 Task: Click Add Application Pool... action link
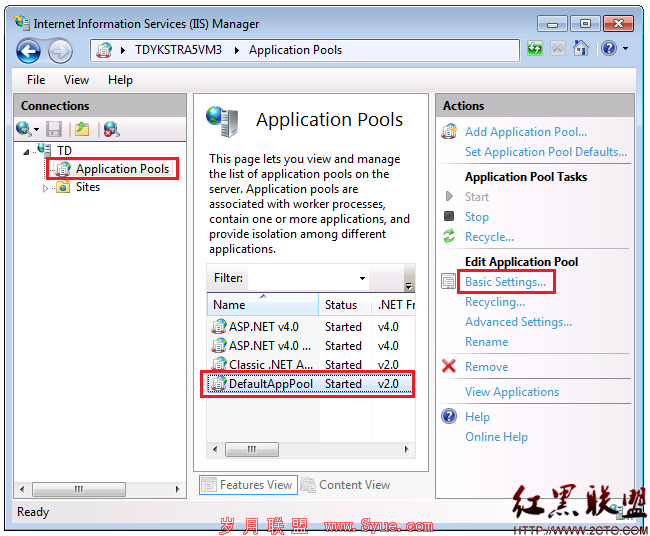coord(526,132)
